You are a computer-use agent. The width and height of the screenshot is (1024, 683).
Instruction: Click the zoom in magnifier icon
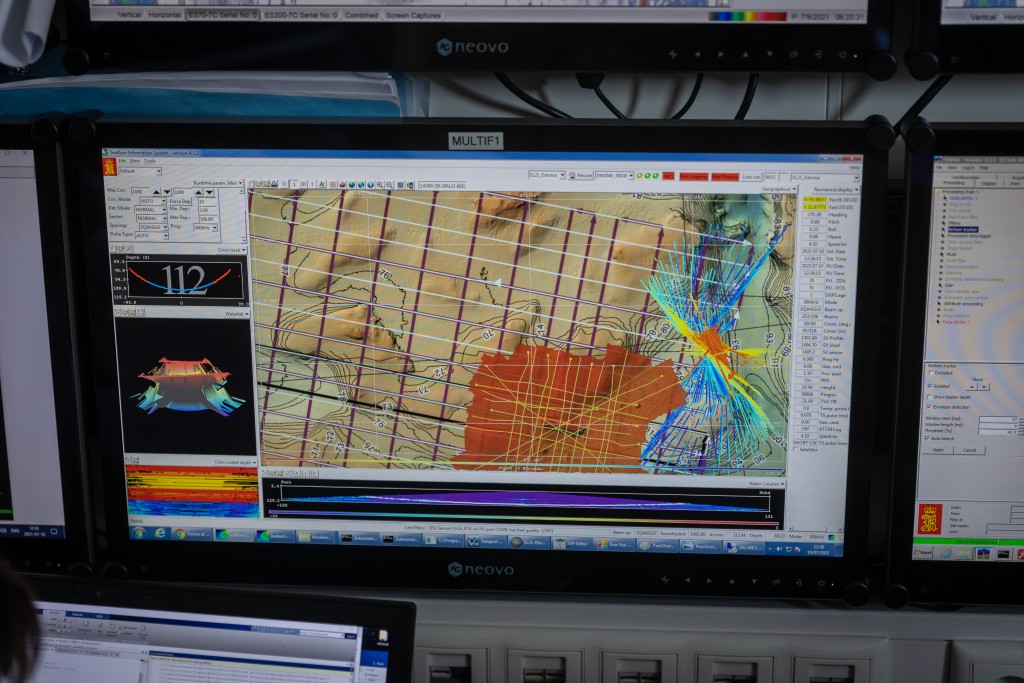378,185
